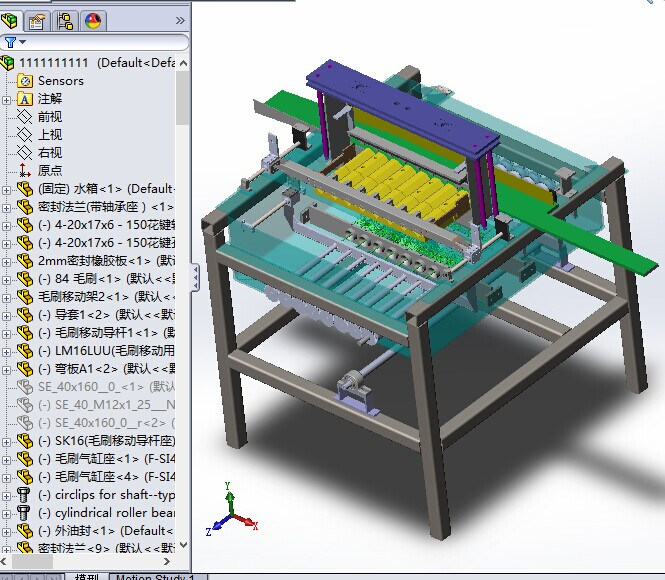The width and height of the screenshot is (665, 580).
Task: Switch to the PropertyManager tab
Action: [x=38, y=19]
